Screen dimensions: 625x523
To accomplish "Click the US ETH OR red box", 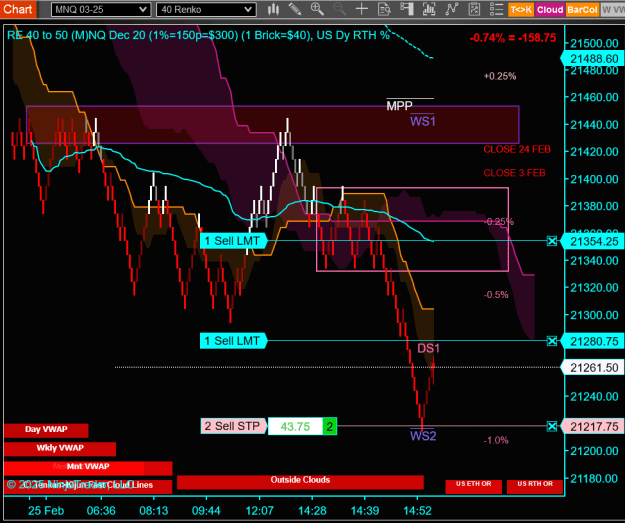I will (474, 486).
